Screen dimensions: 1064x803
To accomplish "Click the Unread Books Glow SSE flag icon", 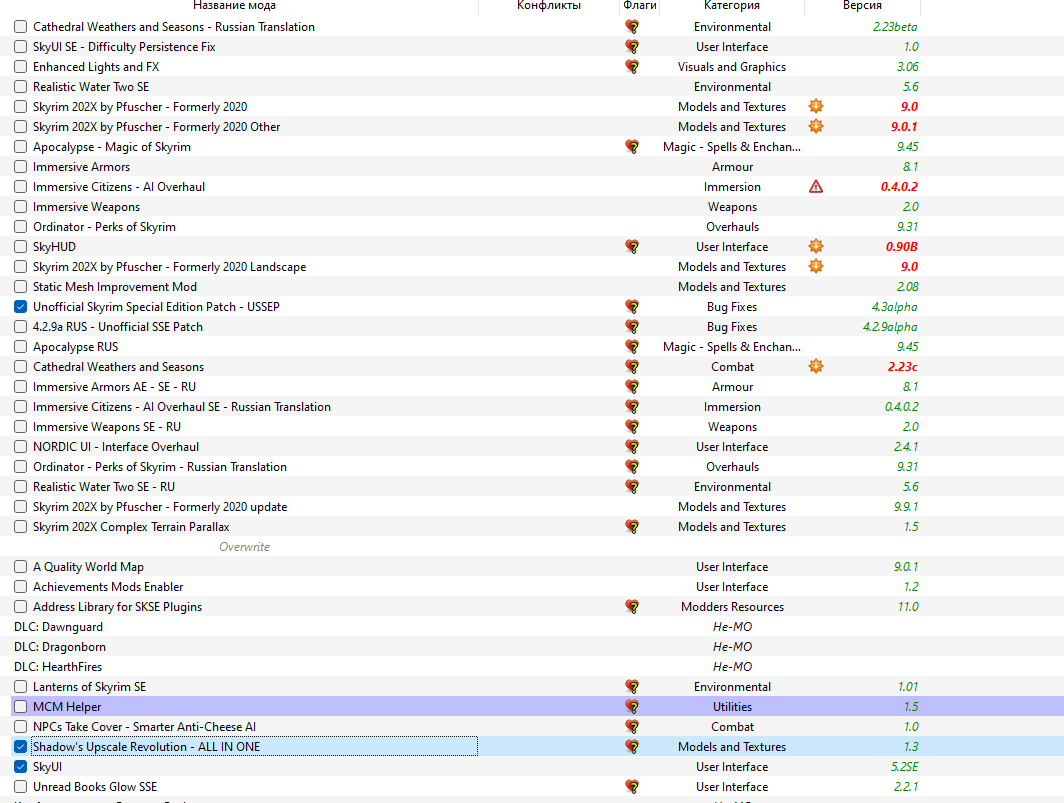I will pos(632,787).
